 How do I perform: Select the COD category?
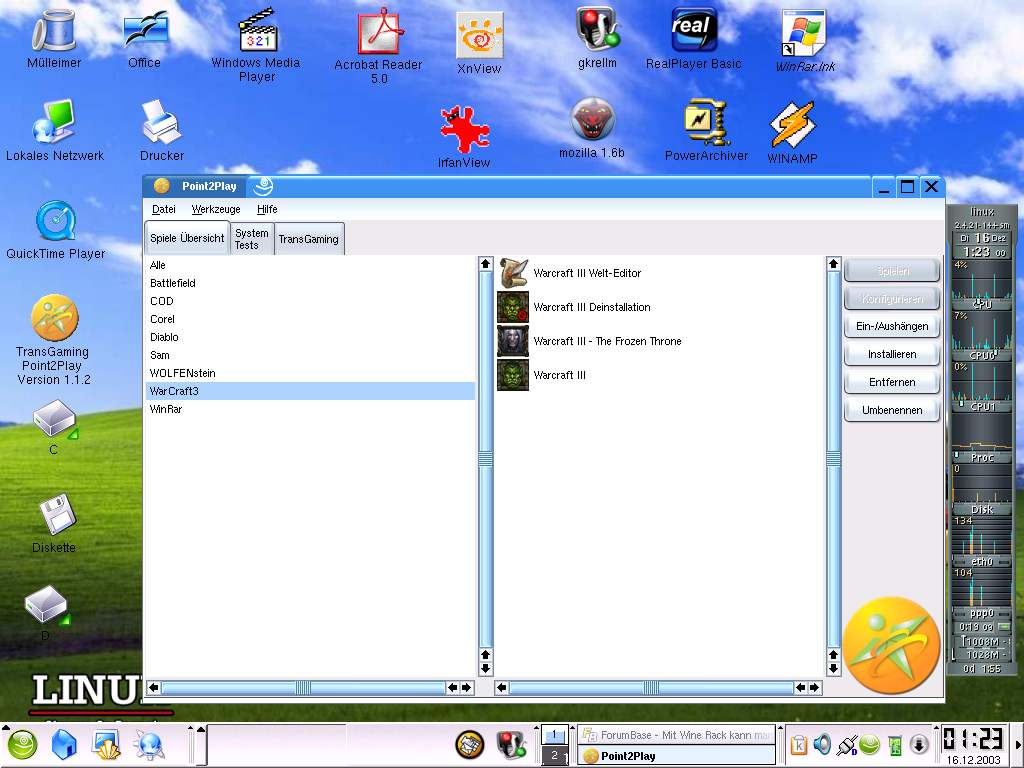(x=311, y=301)
